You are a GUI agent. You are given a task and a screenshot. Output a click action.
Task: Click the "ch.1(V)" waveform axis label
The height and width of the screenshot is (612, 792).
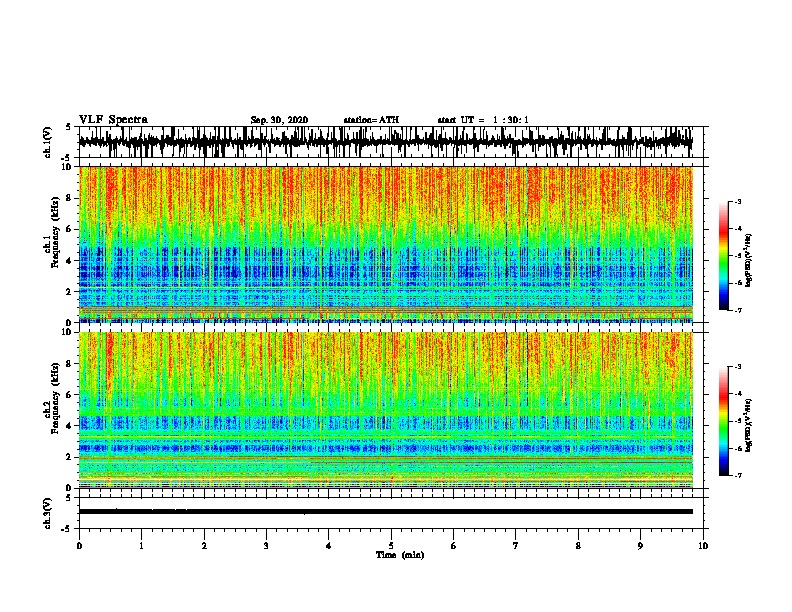pos(47,142)
